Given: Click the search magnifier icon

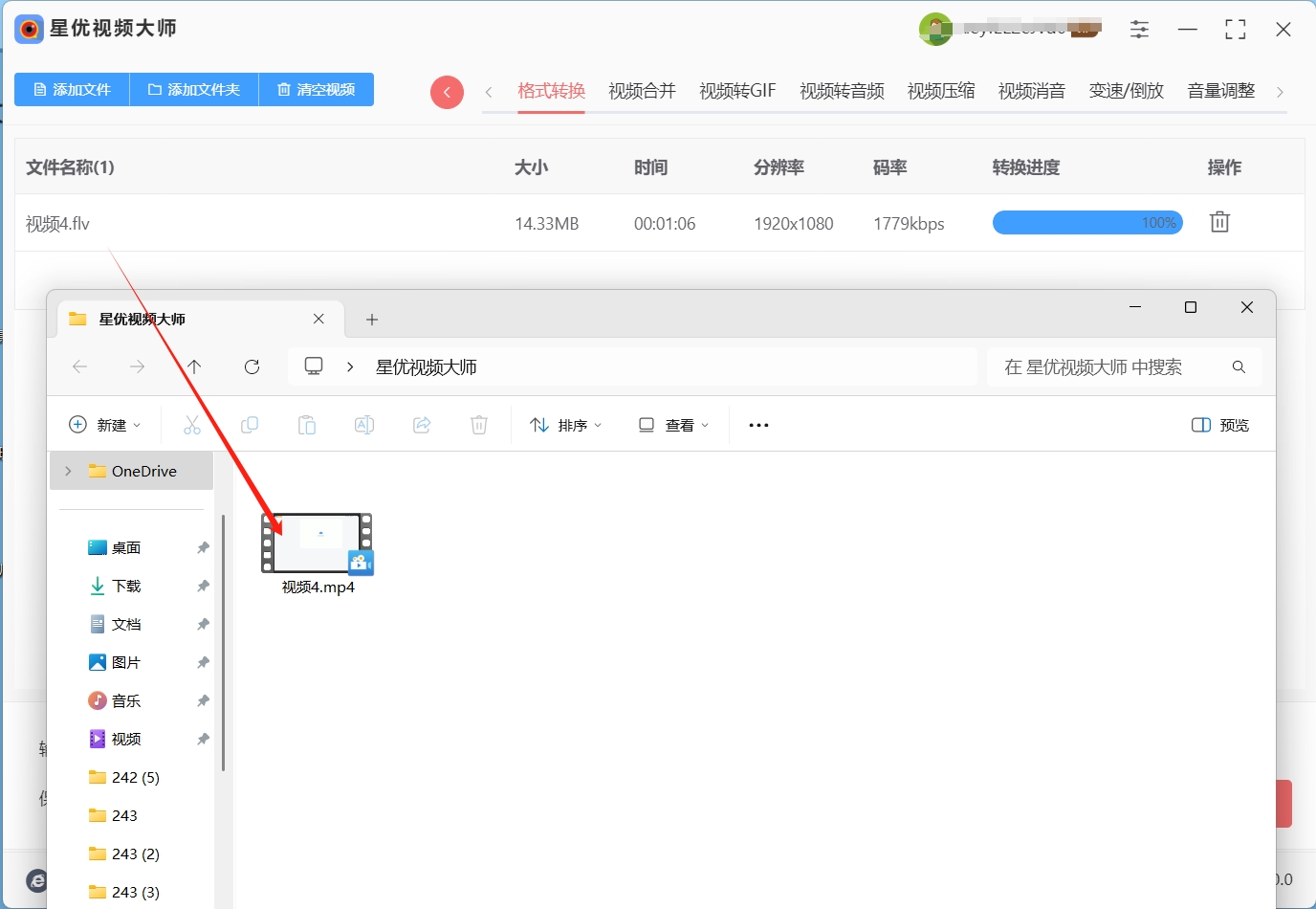Looking at the screenshot, I should click(x=1239, y=366).
